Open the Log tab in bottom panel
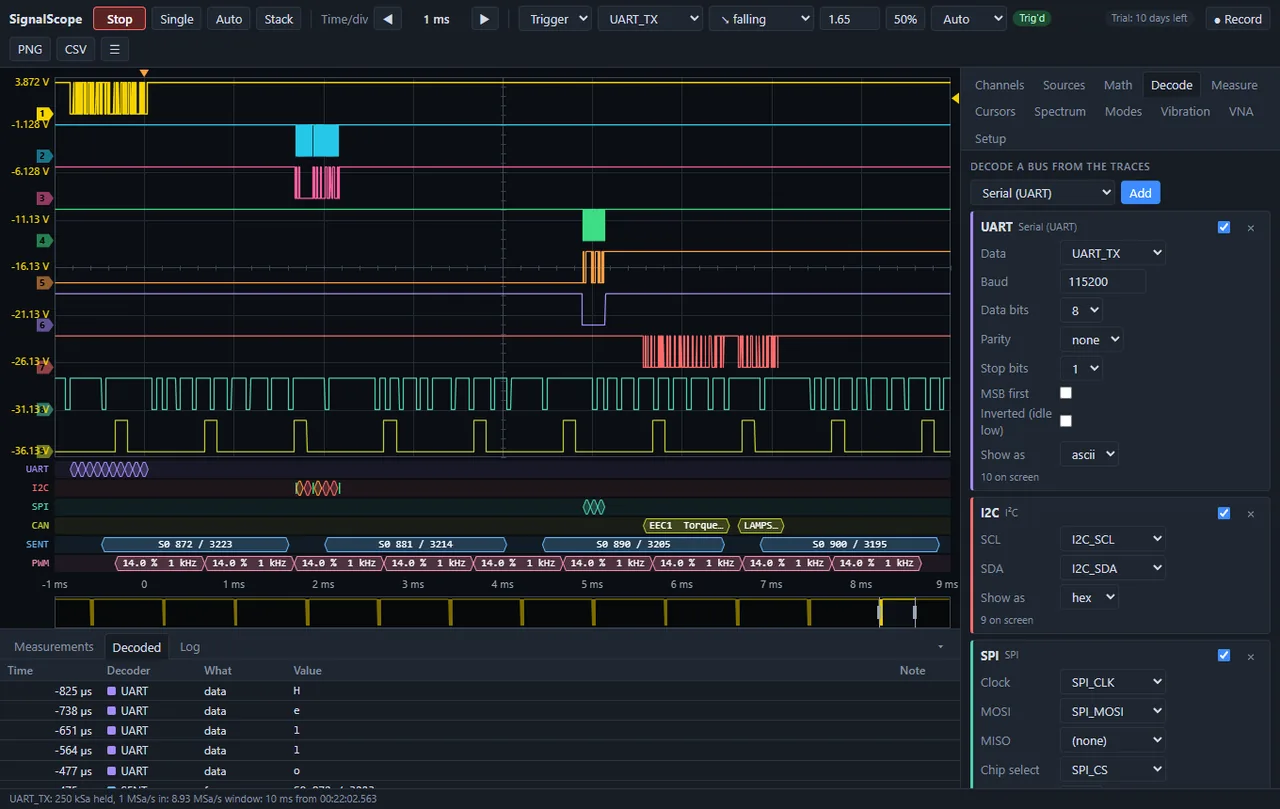This screenshot has height=809, width=1280. point(190,647)
